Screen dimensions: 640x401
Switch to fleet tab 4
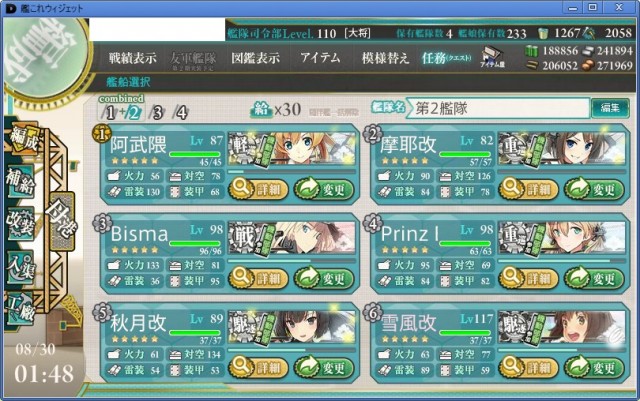(x=181, y=112)
